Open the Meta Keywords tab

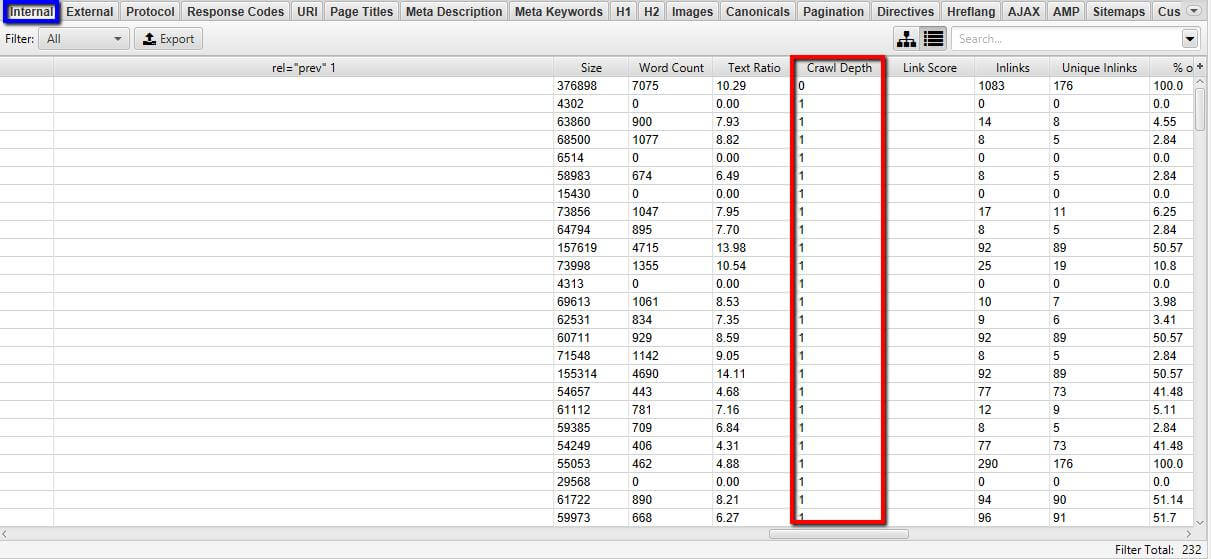tap(559, 12)
